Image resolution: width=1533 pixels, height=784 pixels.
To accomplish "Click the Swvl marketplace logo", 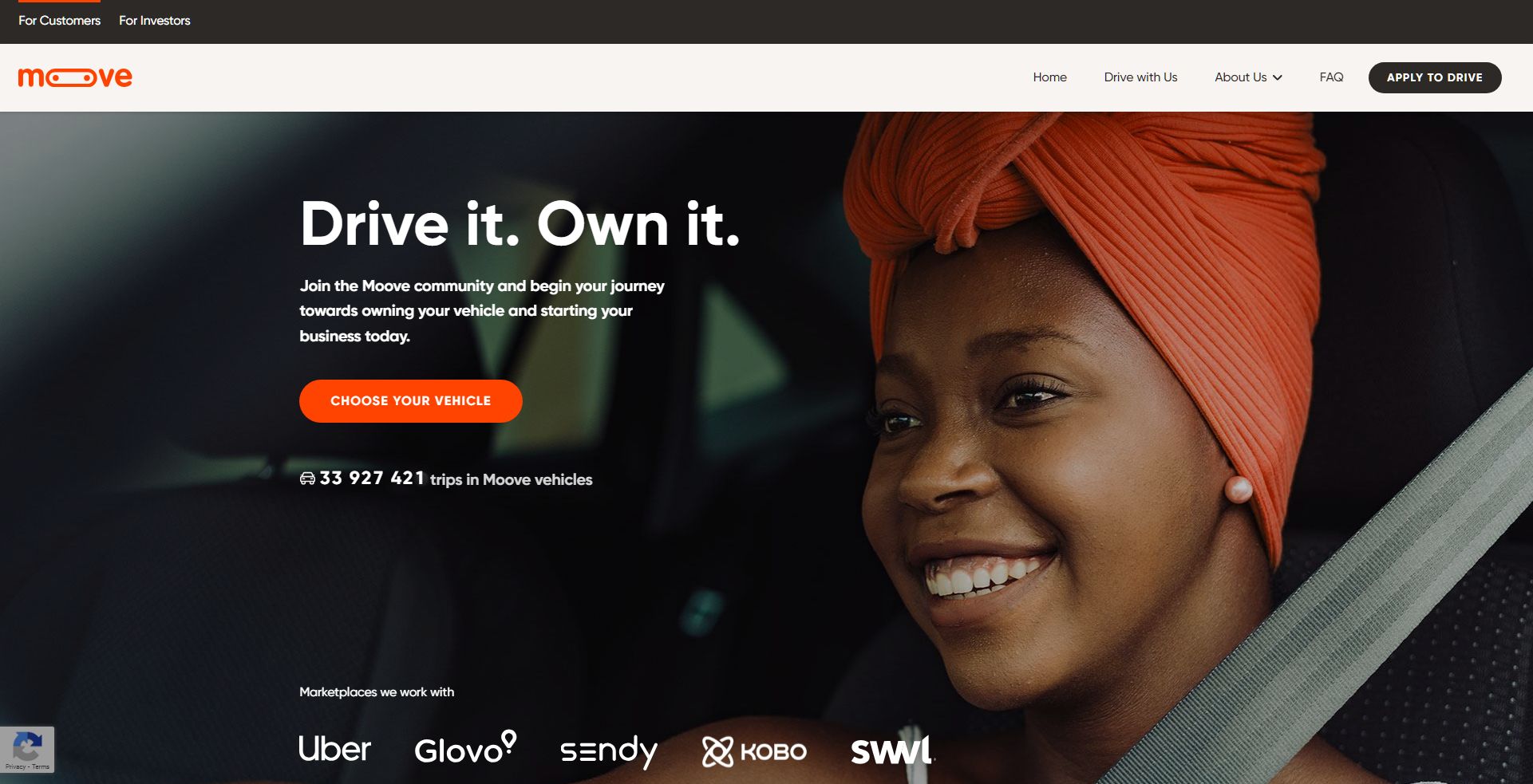I will click(x=892, y=747).
